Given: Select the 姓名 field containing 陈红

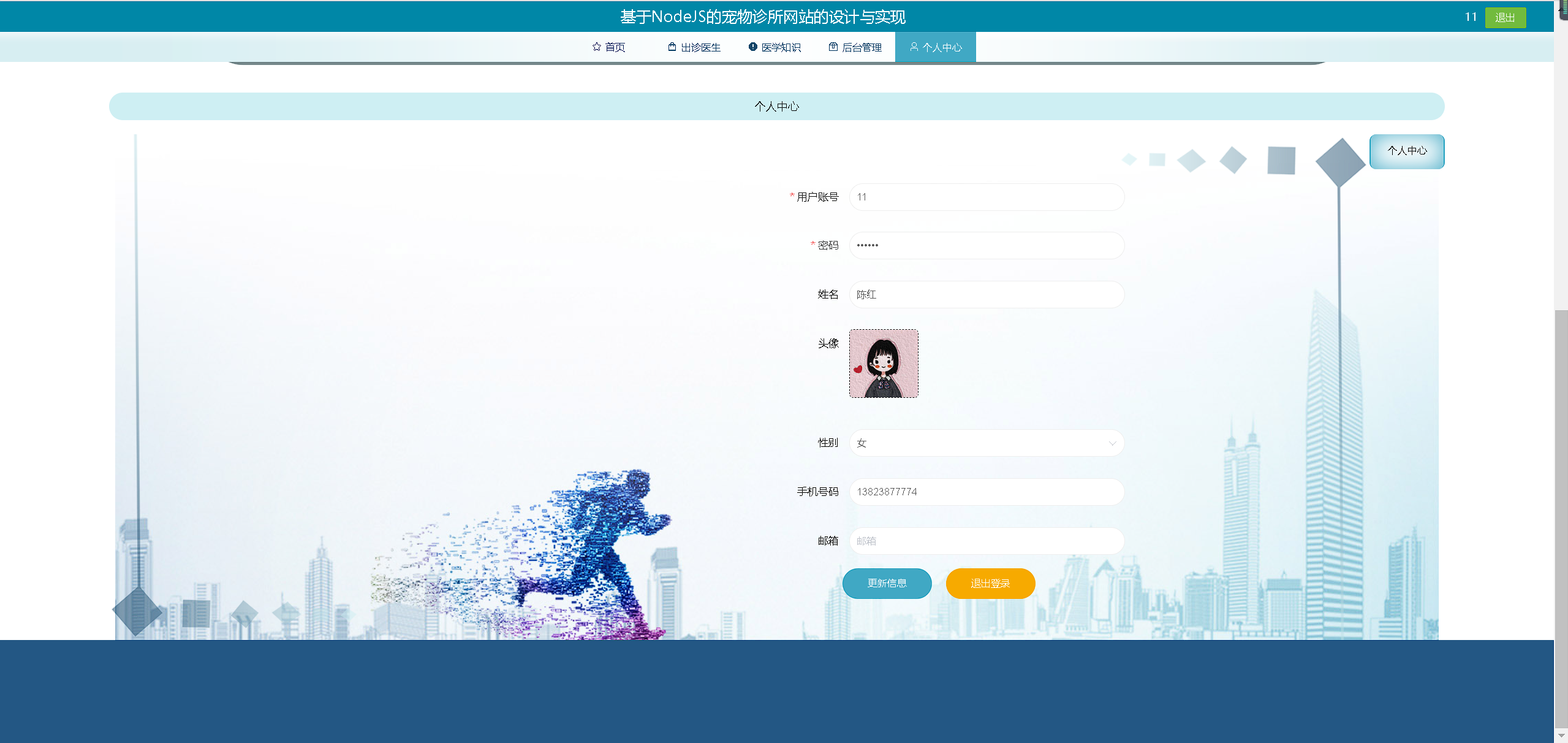Looking at the screenshot, I should point(987,295).
